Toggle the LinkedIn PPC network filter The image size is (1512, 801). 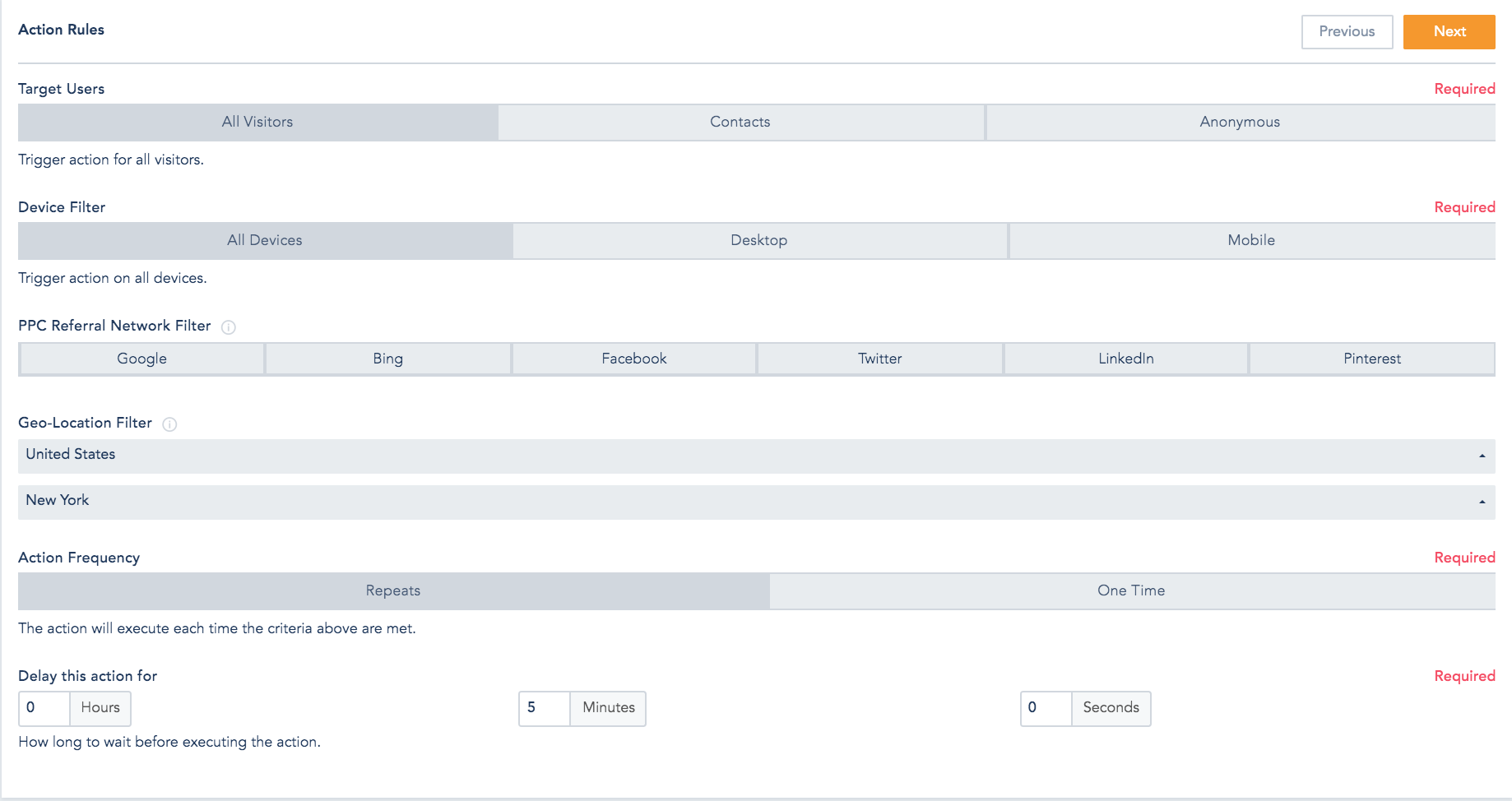(x=1125, y=359)
